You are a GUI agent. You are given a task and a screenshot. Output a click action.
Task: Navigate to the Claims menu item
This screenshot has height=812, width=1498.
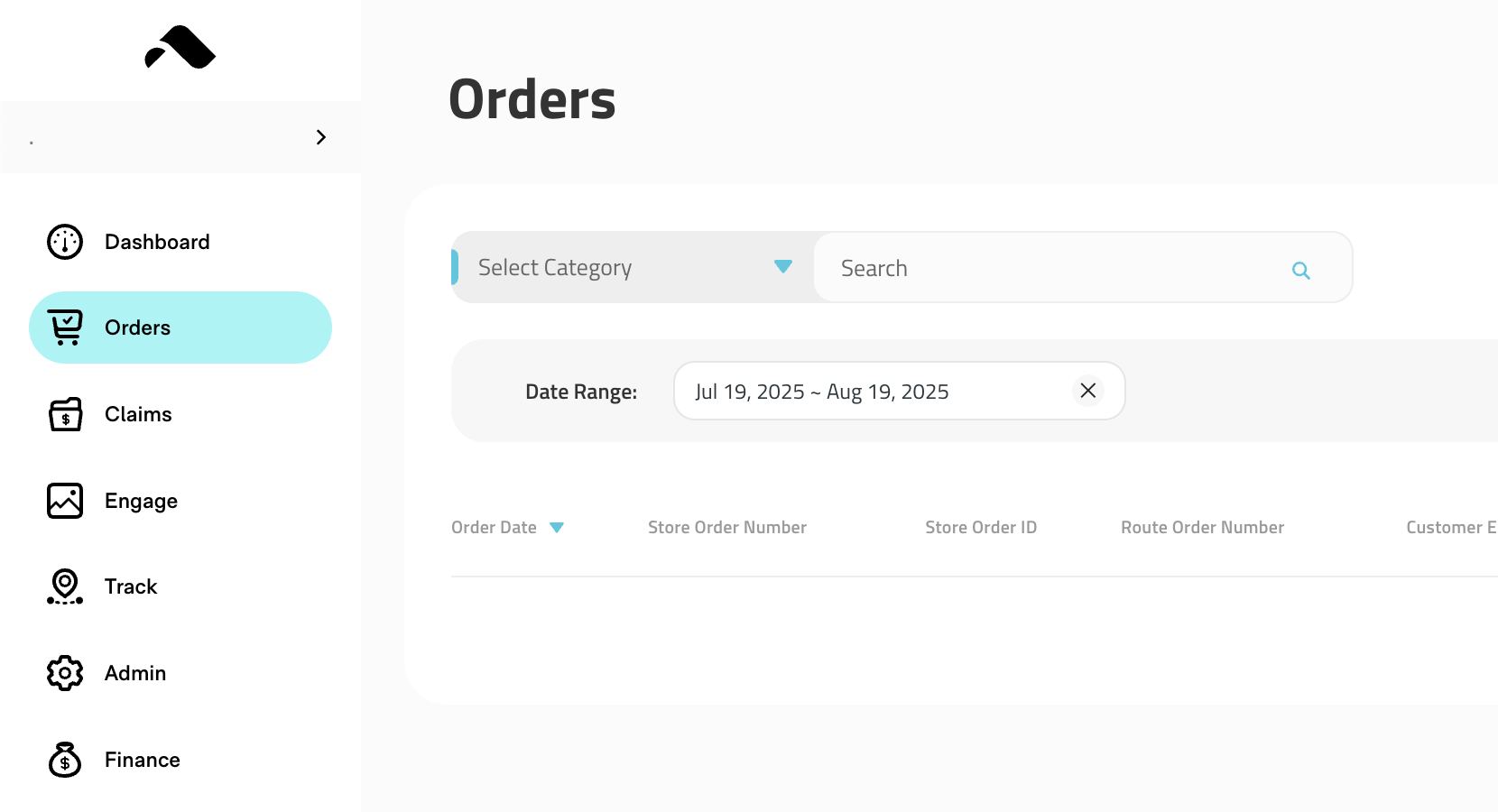(x=137, y=413)
